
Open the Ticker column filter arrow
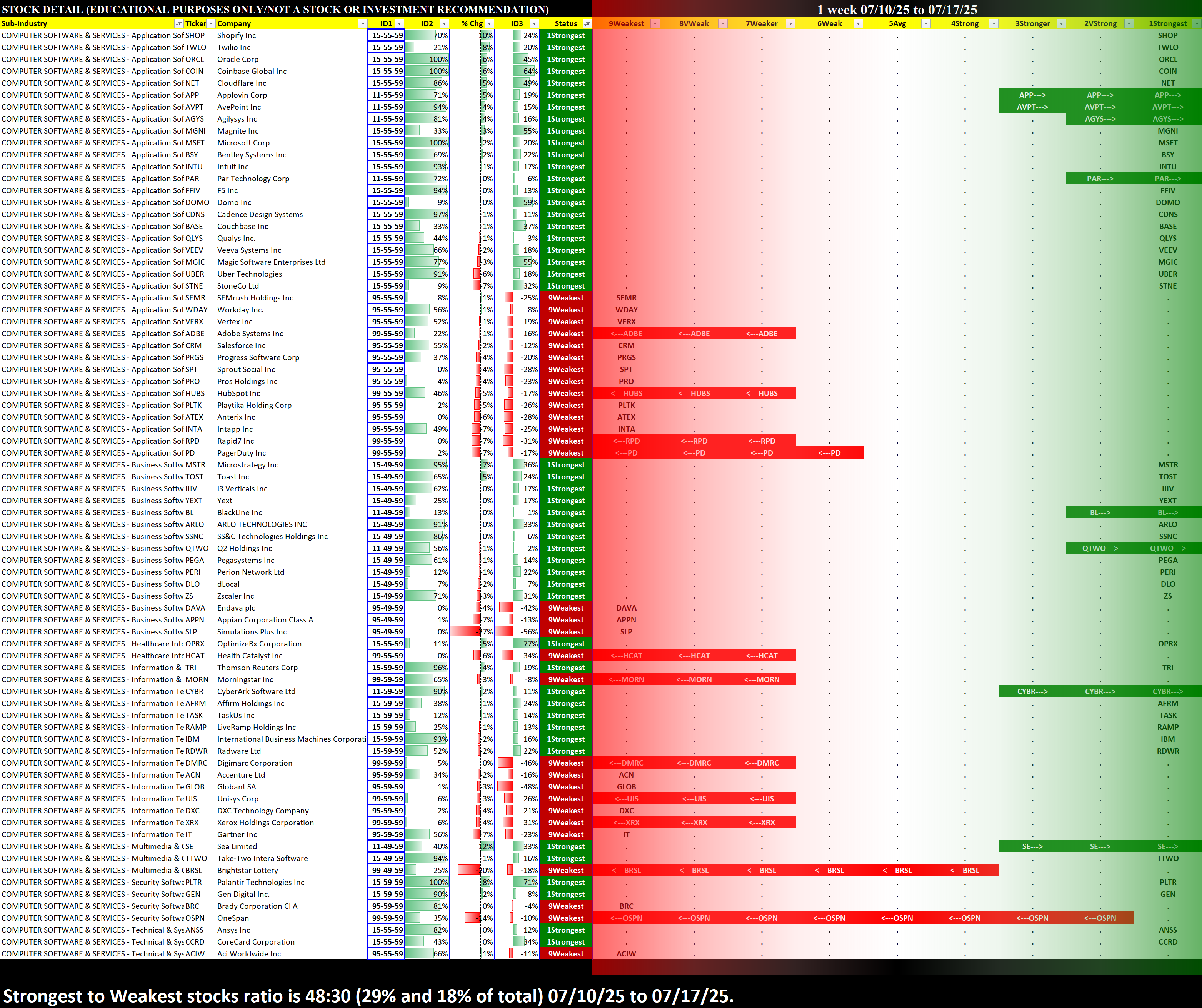pyautogui.click(x=211, y=23)
